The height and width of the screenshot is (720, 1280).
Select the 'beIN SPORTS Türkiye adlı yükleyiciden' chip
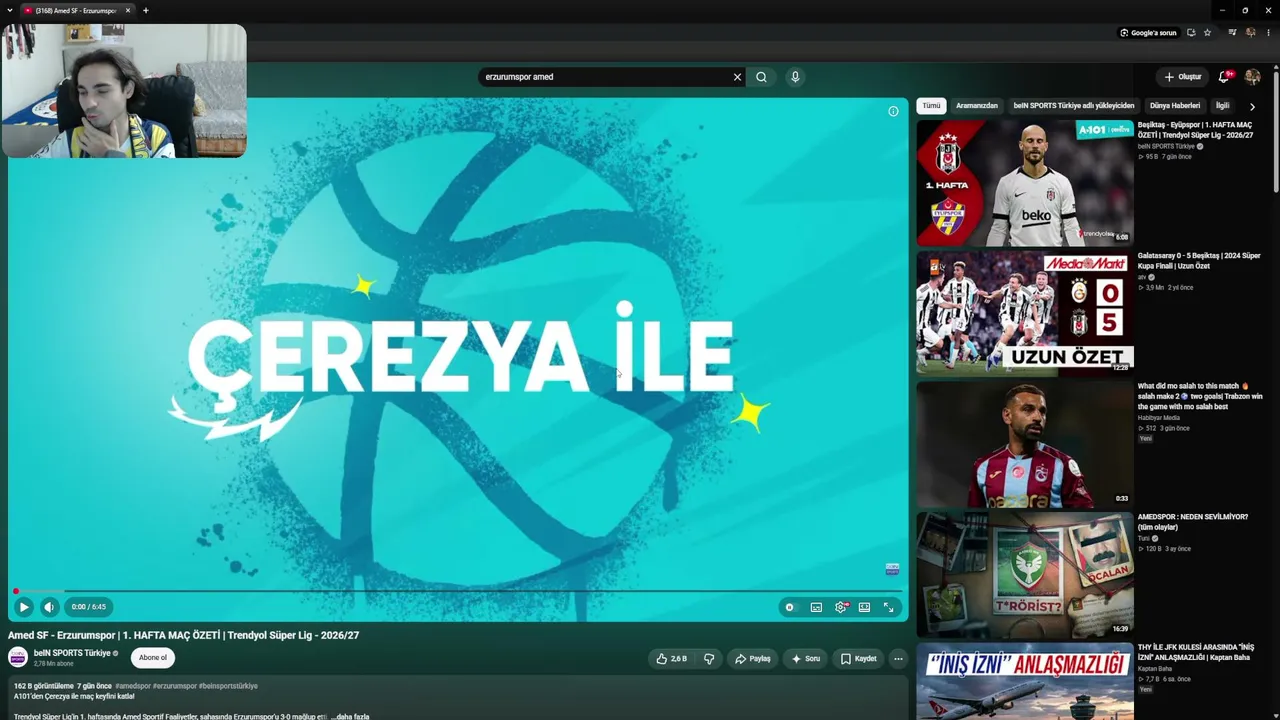[x=1074, y=106]
